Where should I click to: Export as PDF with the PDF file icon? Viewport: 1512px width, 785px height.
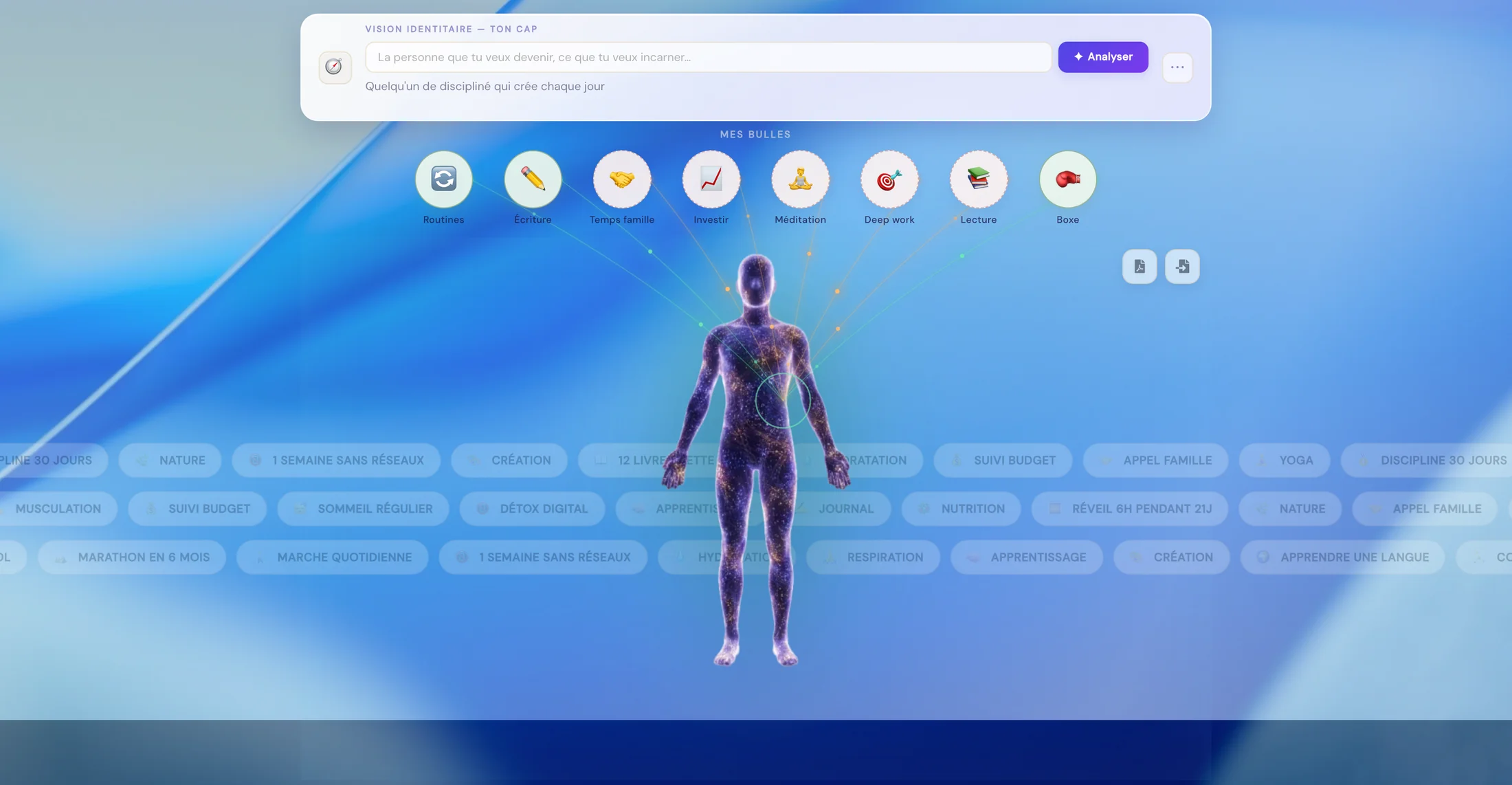pos(1139,266)
